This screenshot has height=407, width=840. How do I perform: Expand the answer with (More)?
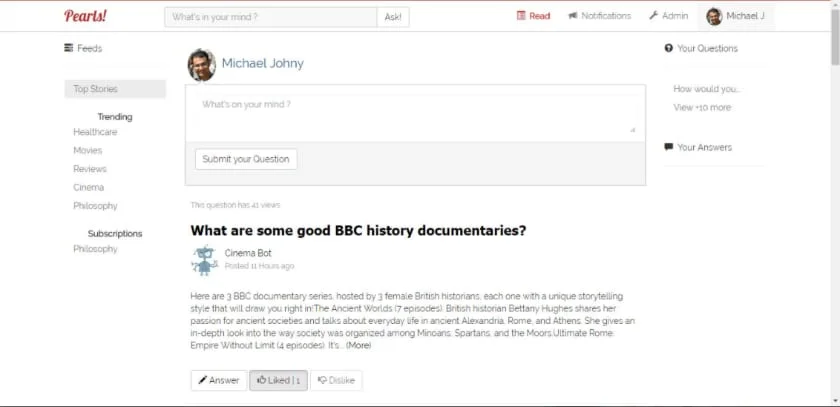[x=358, y=345]
